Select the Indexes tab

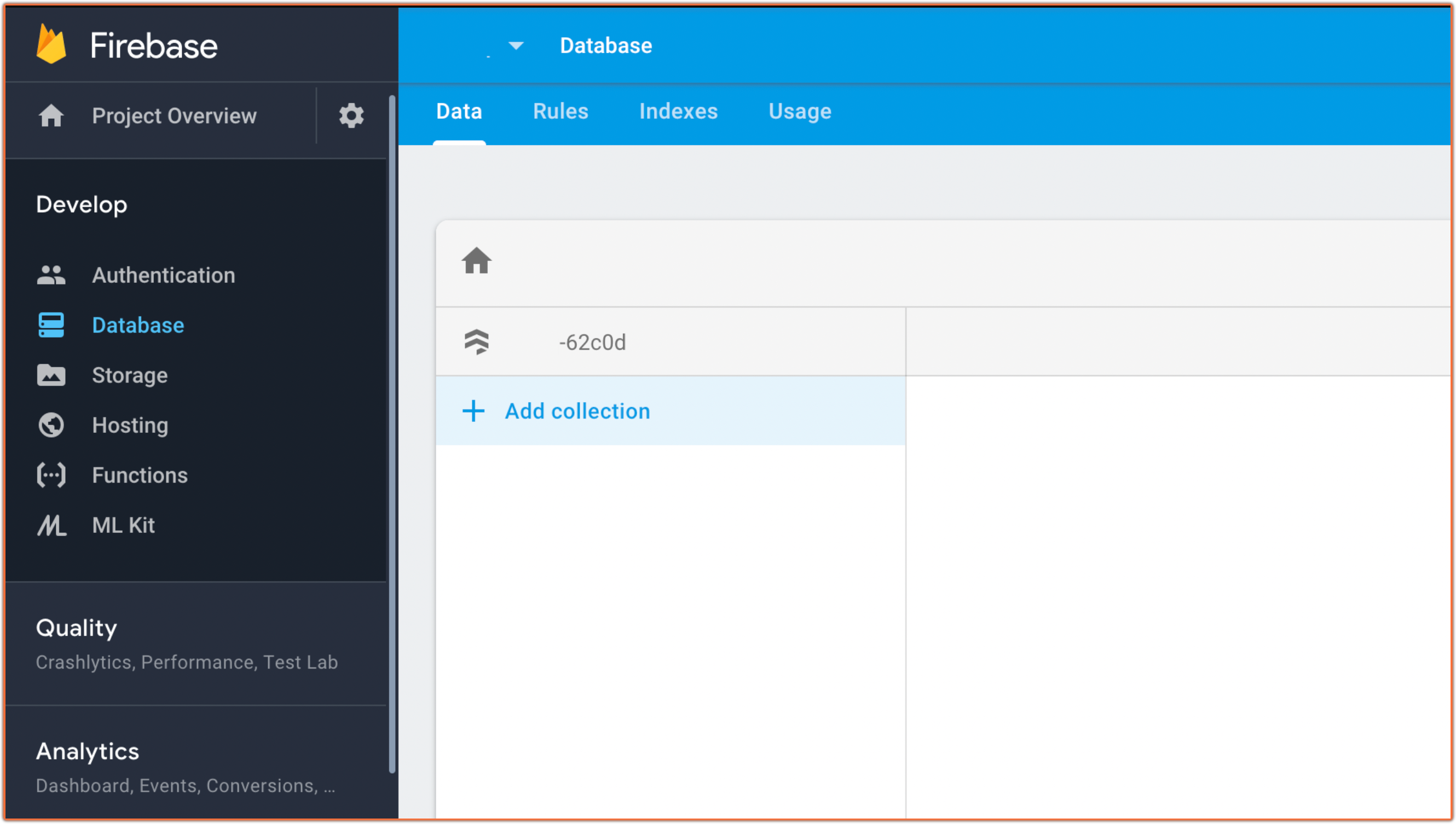[679, 111]
